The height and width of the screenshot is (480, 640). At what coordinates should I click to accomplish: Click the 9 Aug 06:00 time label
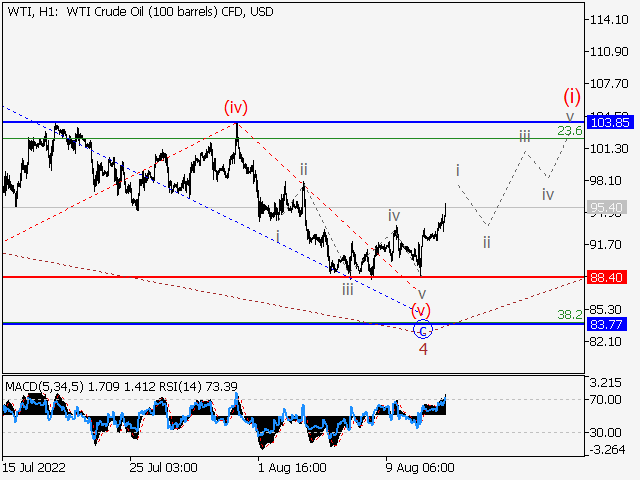coord(420,467)
